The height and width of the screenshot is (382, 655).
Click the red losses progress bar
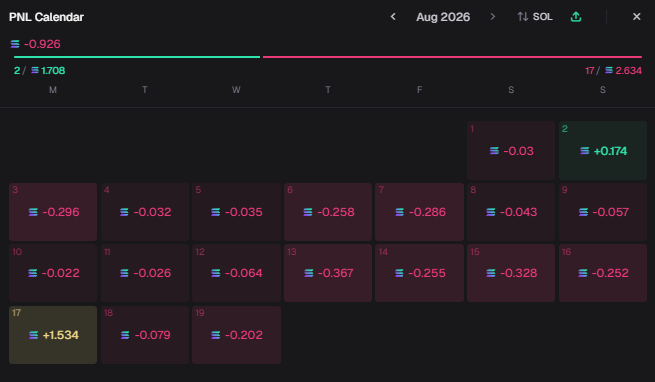click(x=452, y=57)
